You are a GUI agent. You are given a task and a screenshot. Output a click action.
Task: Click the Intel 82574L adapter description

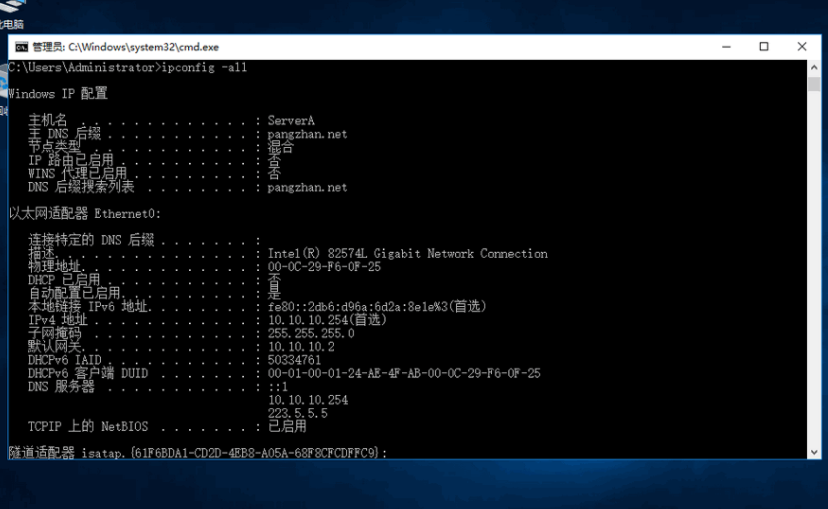tap(408, 253)
